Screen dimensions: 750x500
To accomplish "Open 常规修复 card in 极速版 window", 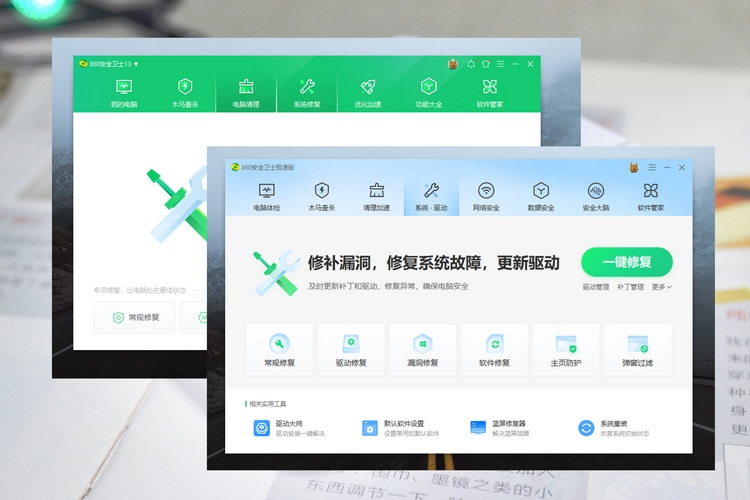I will click(x=279, y=350).
